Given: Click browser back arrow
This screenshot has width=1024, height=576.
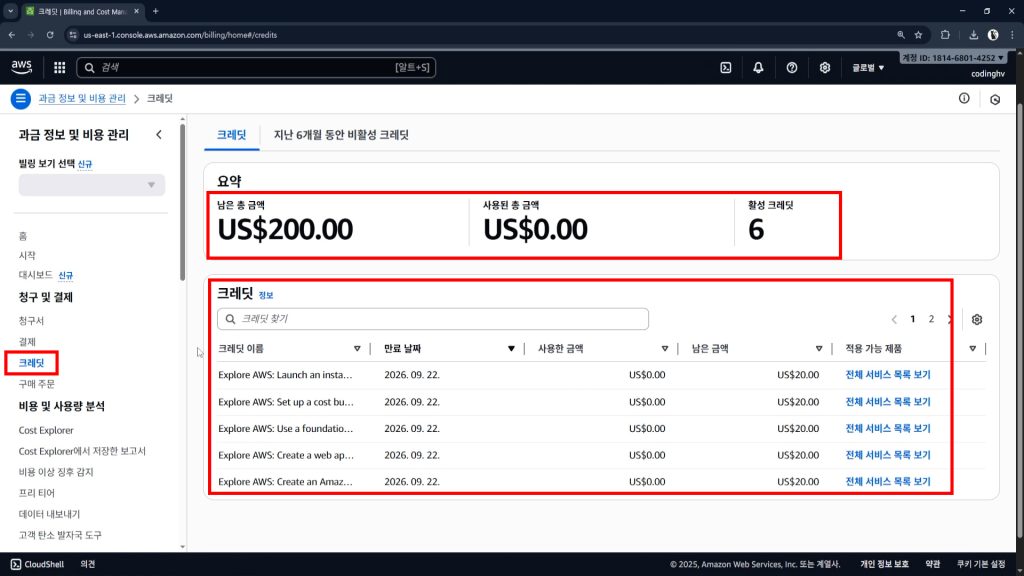Looking at the screenshot, I should pos(12,35).
